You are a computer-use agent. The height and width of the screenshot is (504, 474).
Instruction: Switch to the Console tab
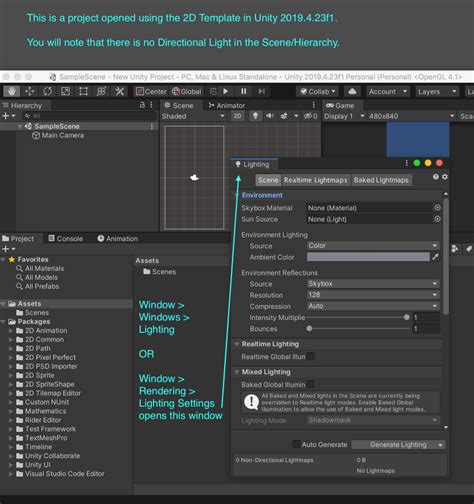click(x=66, y=239)
